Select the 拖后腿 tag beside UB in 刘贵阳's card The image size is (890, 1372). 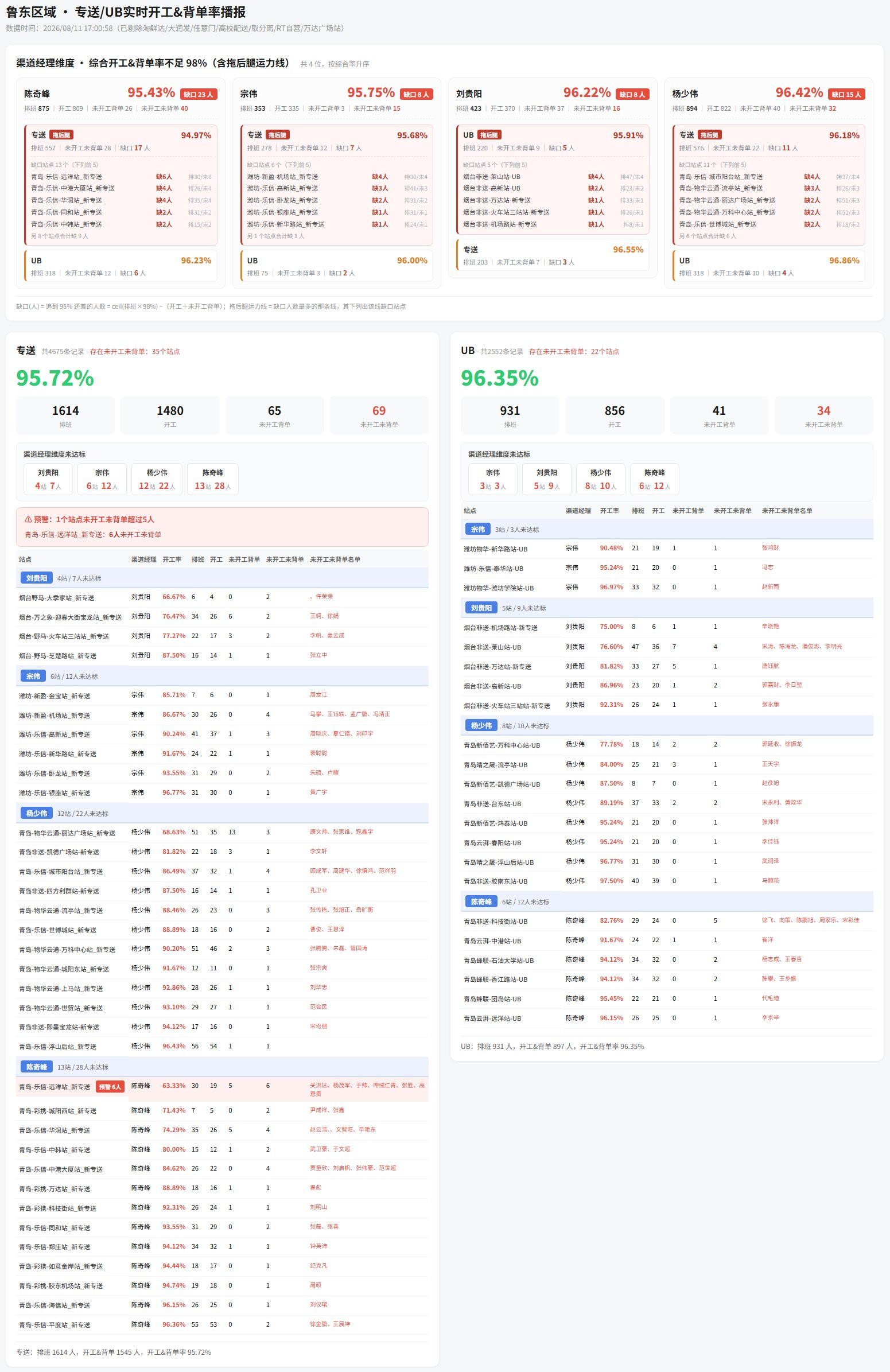coord(489,135)
